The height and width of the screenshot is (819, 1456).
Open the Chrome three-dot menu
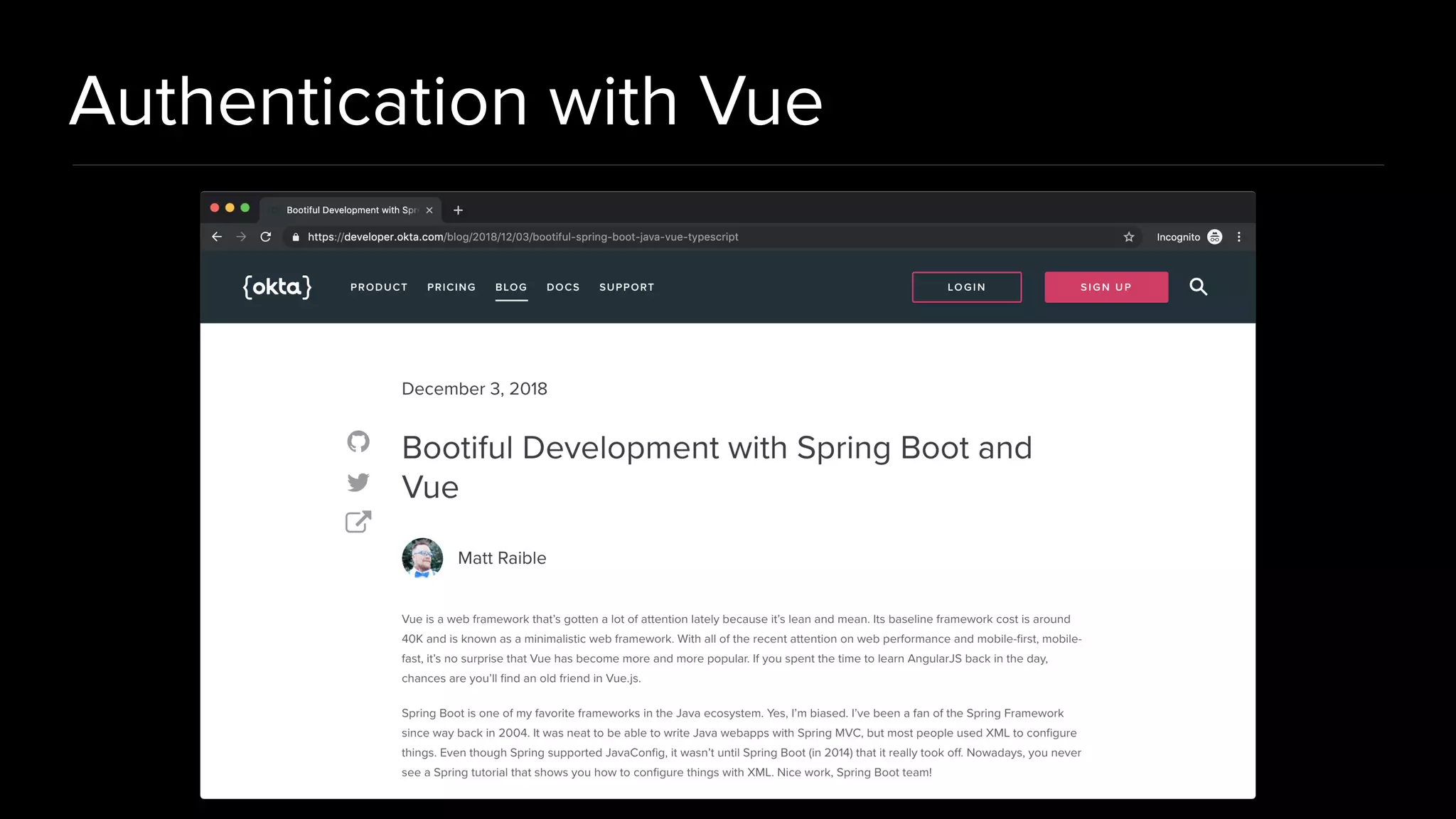pos(1239,237)
